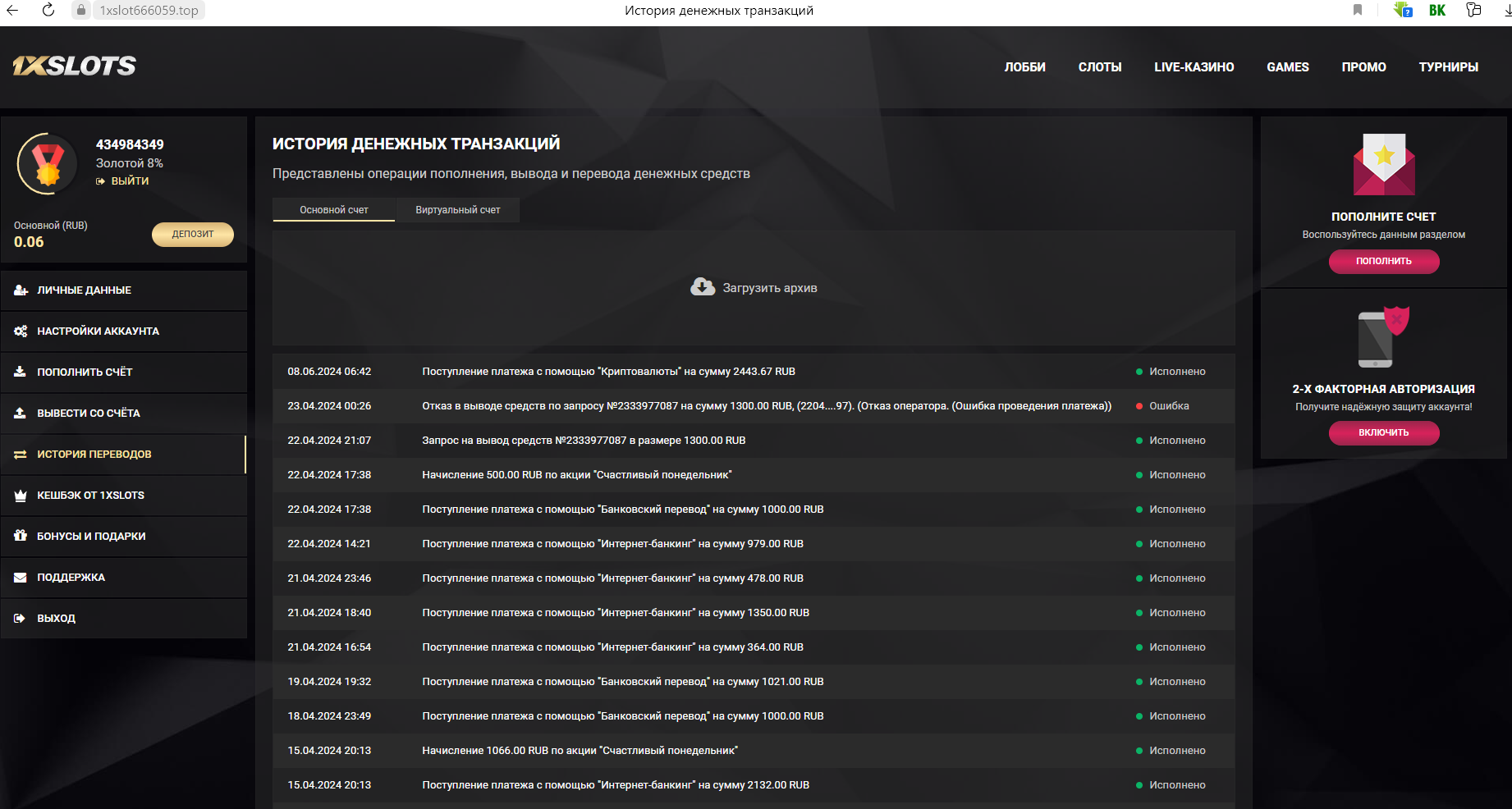This screenshot has width=1512, height=809.
Task: Click the browser back arrow
Action: (12, 10)
